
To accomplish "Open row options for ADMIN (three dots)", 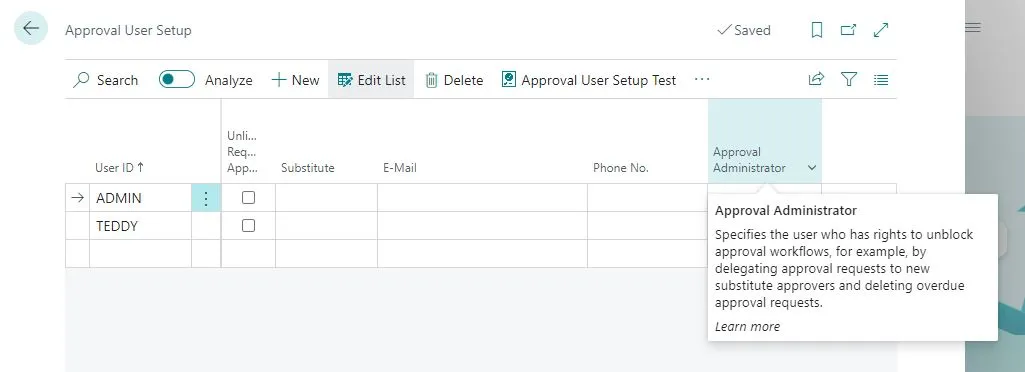I will [206, 197].
